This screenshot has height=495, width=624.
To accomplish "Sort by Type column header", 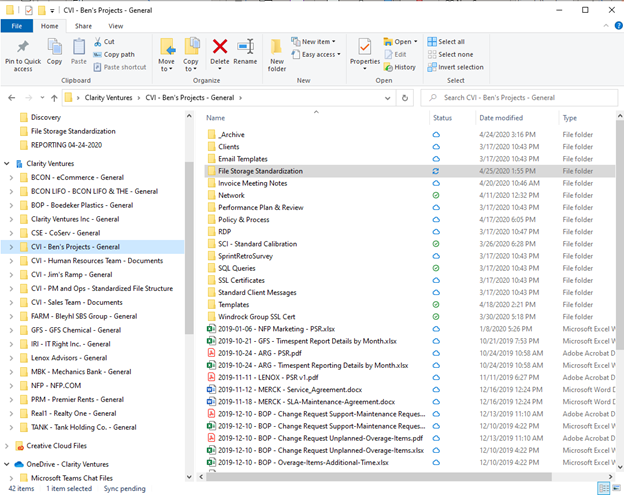I will click(569, 118).
